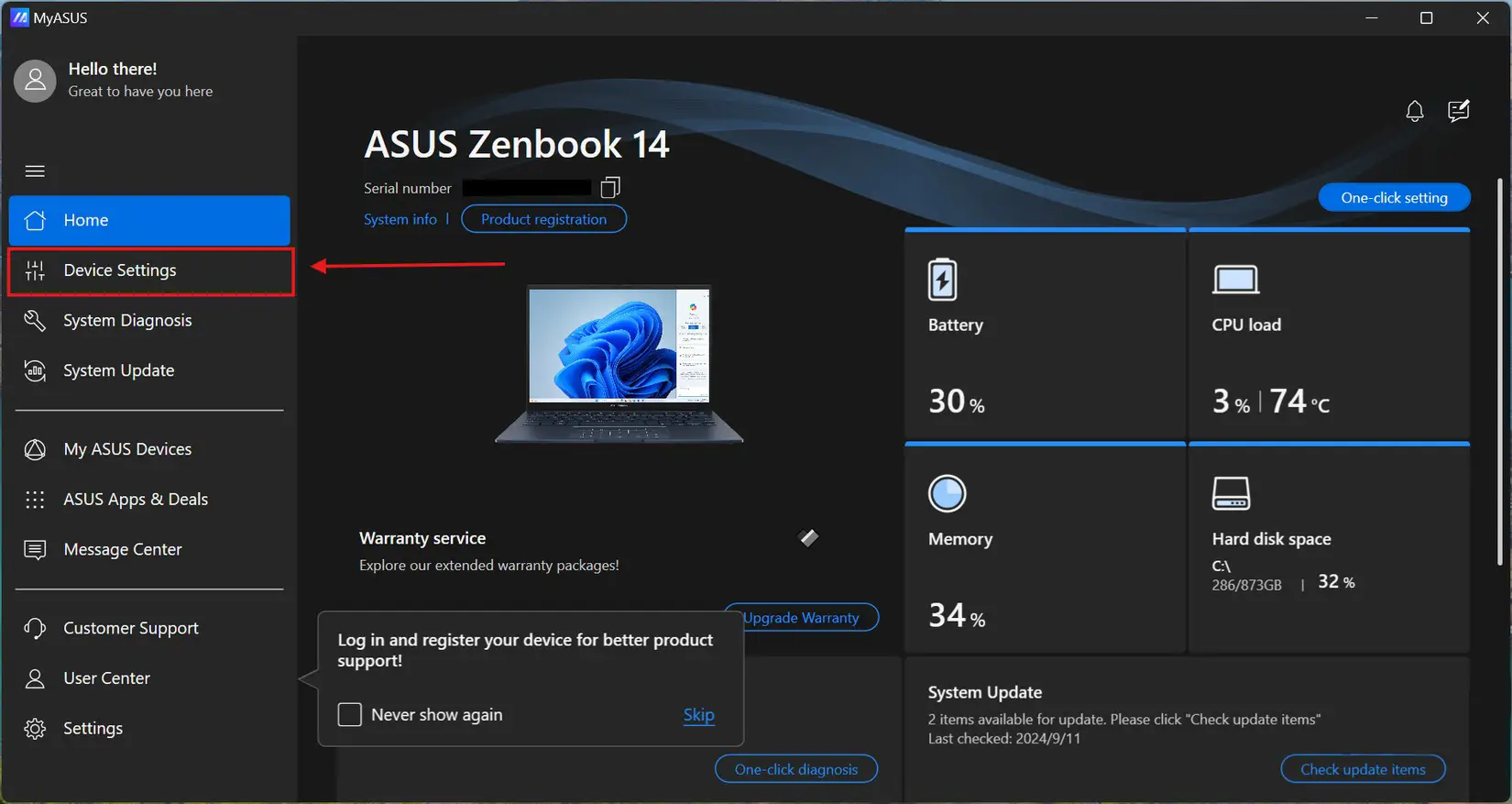
Task: Click the Message Center envelope icon
Action: [35, 549]
